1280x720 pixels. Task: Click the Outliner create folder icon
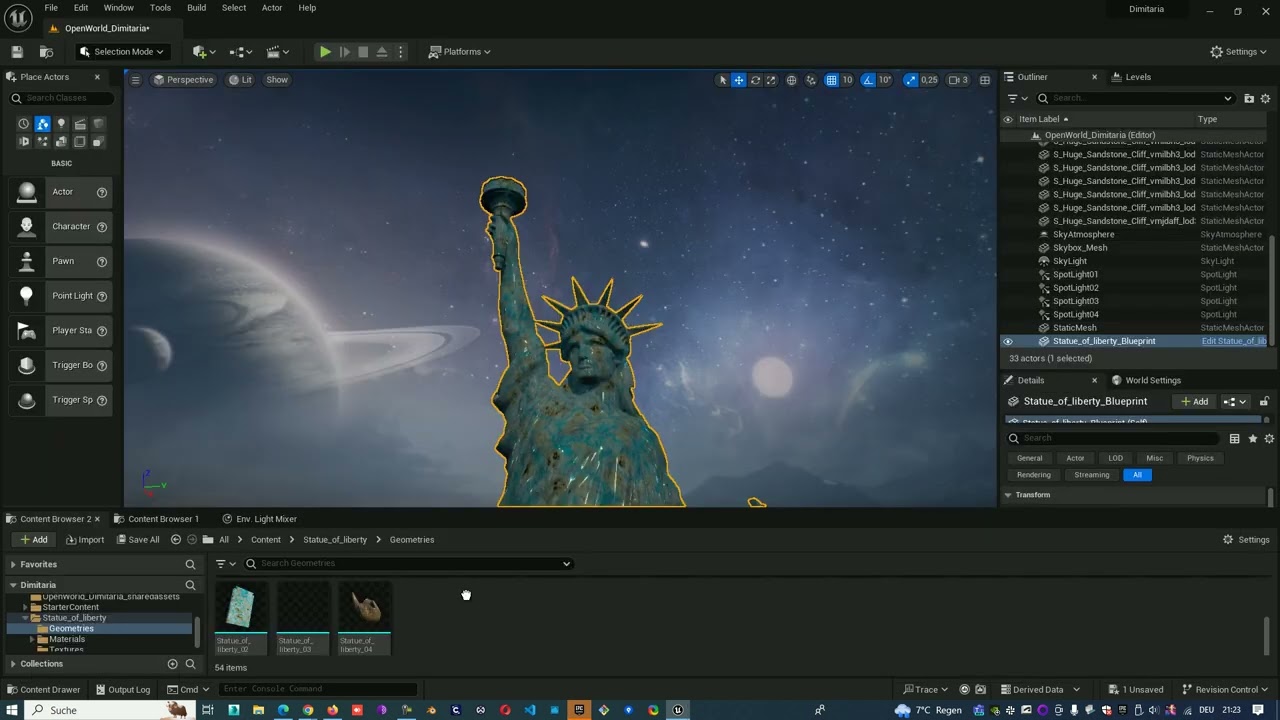click(1249, 98)
